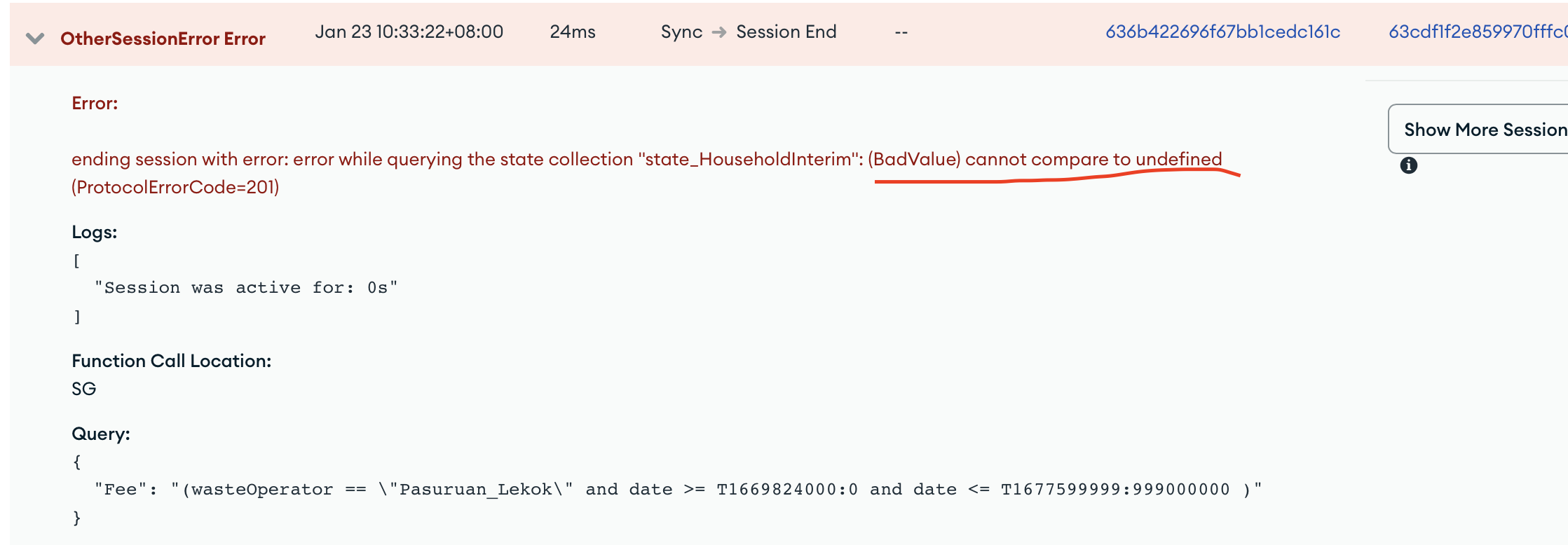This screenshot has height=545, width=1568.
Task: Click the arrow icon between Sync and Session End
Action: click(719, 32)
